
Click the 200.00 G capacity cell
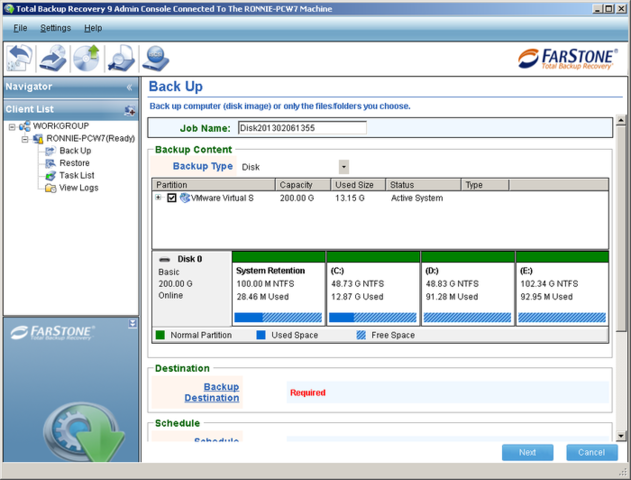pos(297,198)
